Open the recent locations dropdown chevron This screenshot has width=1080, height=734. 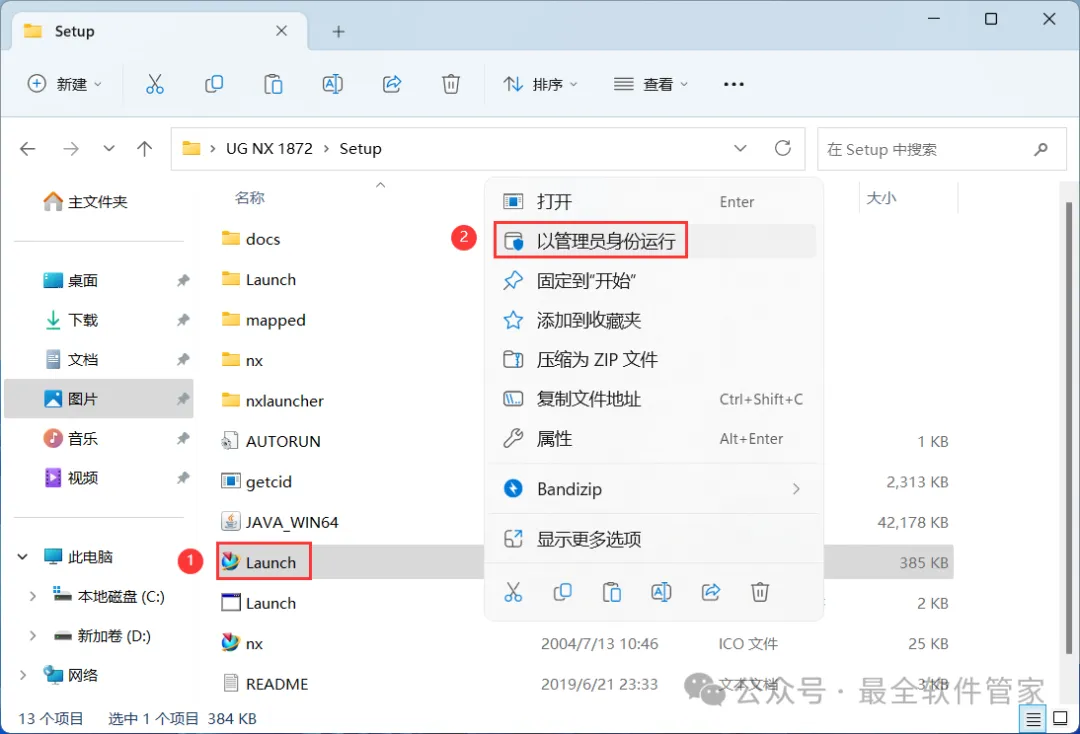click(x=109, y=149)
